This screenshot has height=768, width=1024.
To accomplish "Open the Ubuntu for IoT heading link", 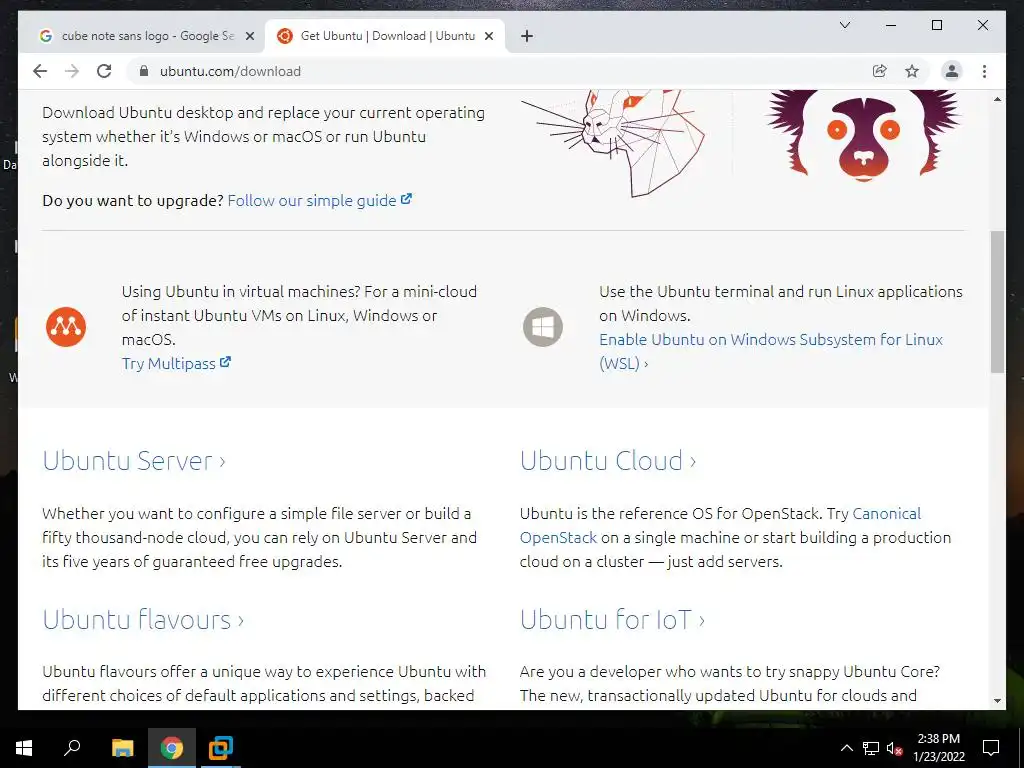I will pyautogui.click(x=613, y=619).
